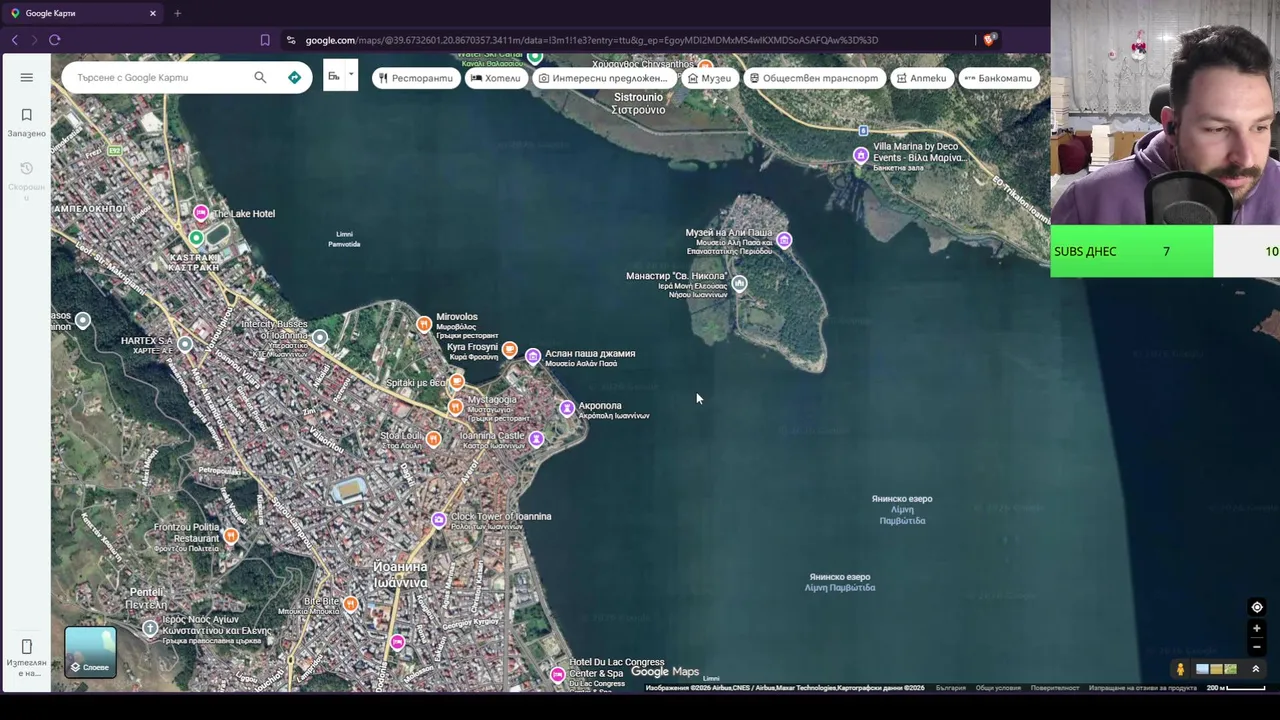1280x720 pixels.
Task: Filter map by Аптеки chip
Action: pyautogui.click(x=922, y=78)
